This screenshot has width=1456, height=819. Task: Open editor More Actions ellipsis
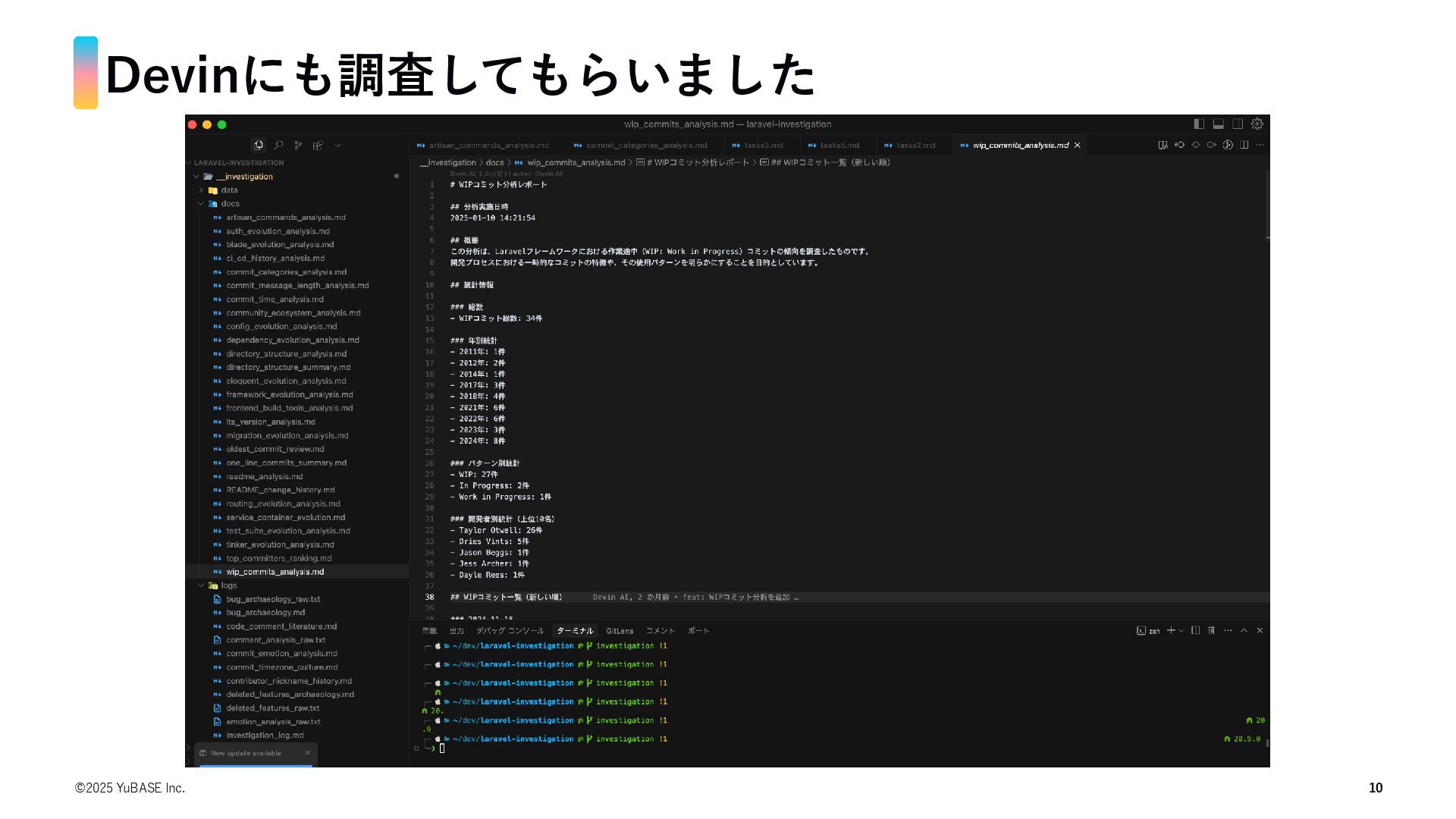click(x=1260, y=145)
